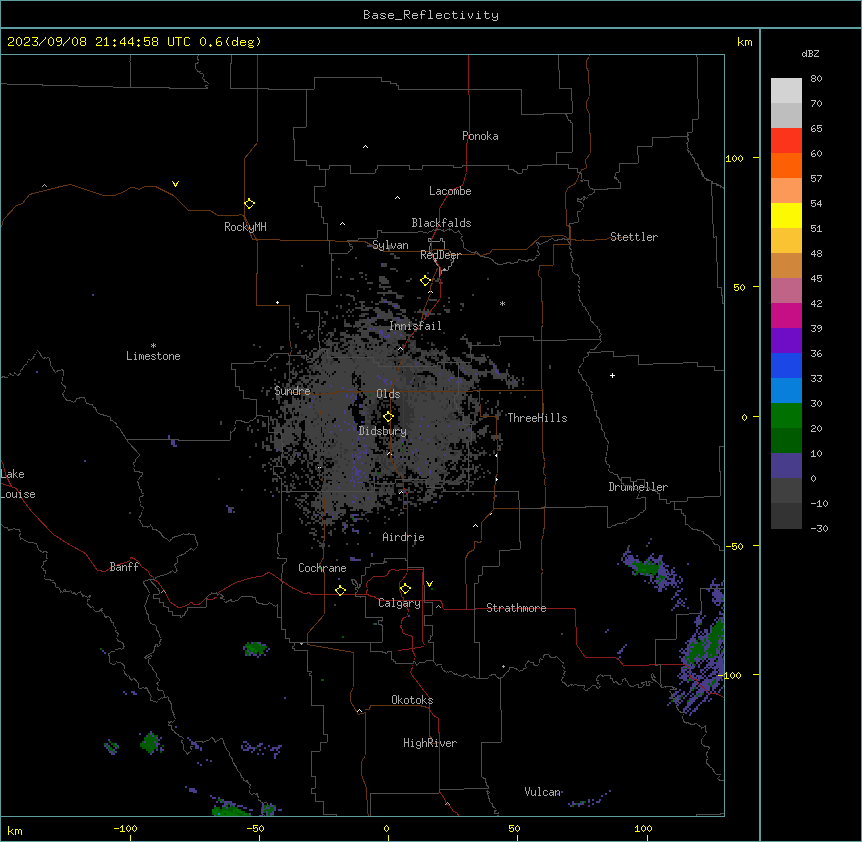This screenshot has height=842, width=862.
Task: Click the Blackfalds city label
Action: click(441, 223)
